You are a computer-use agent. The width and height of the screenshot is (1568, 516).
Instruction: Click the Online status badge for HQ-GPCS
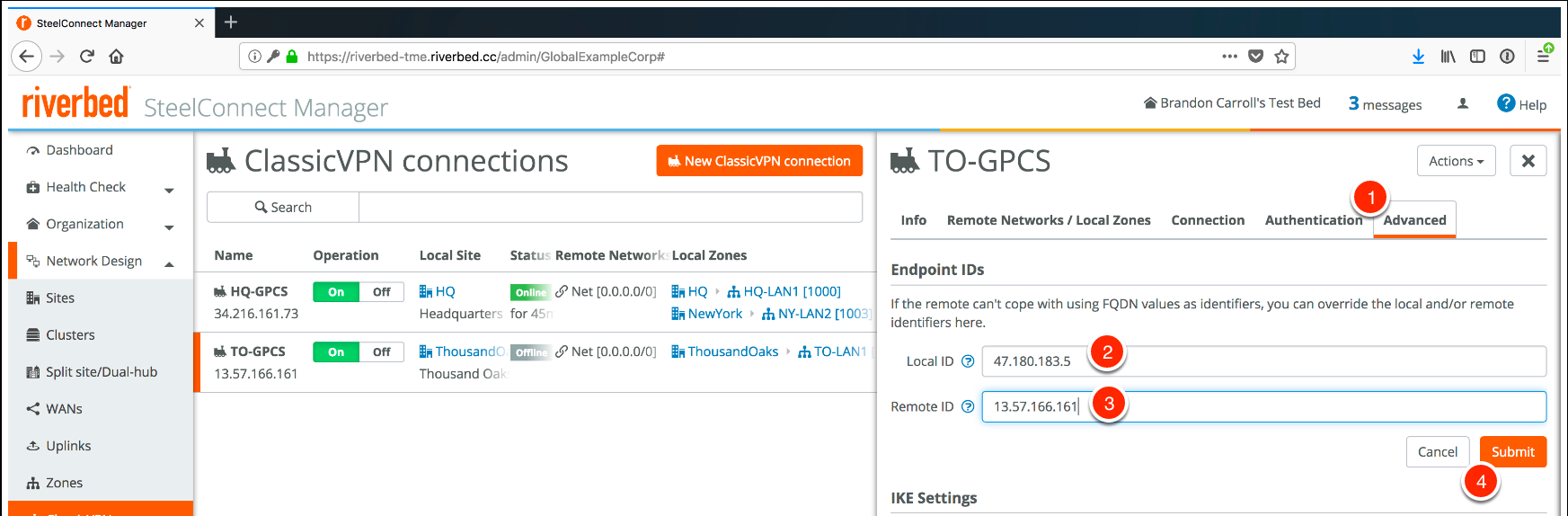point(530,292)
